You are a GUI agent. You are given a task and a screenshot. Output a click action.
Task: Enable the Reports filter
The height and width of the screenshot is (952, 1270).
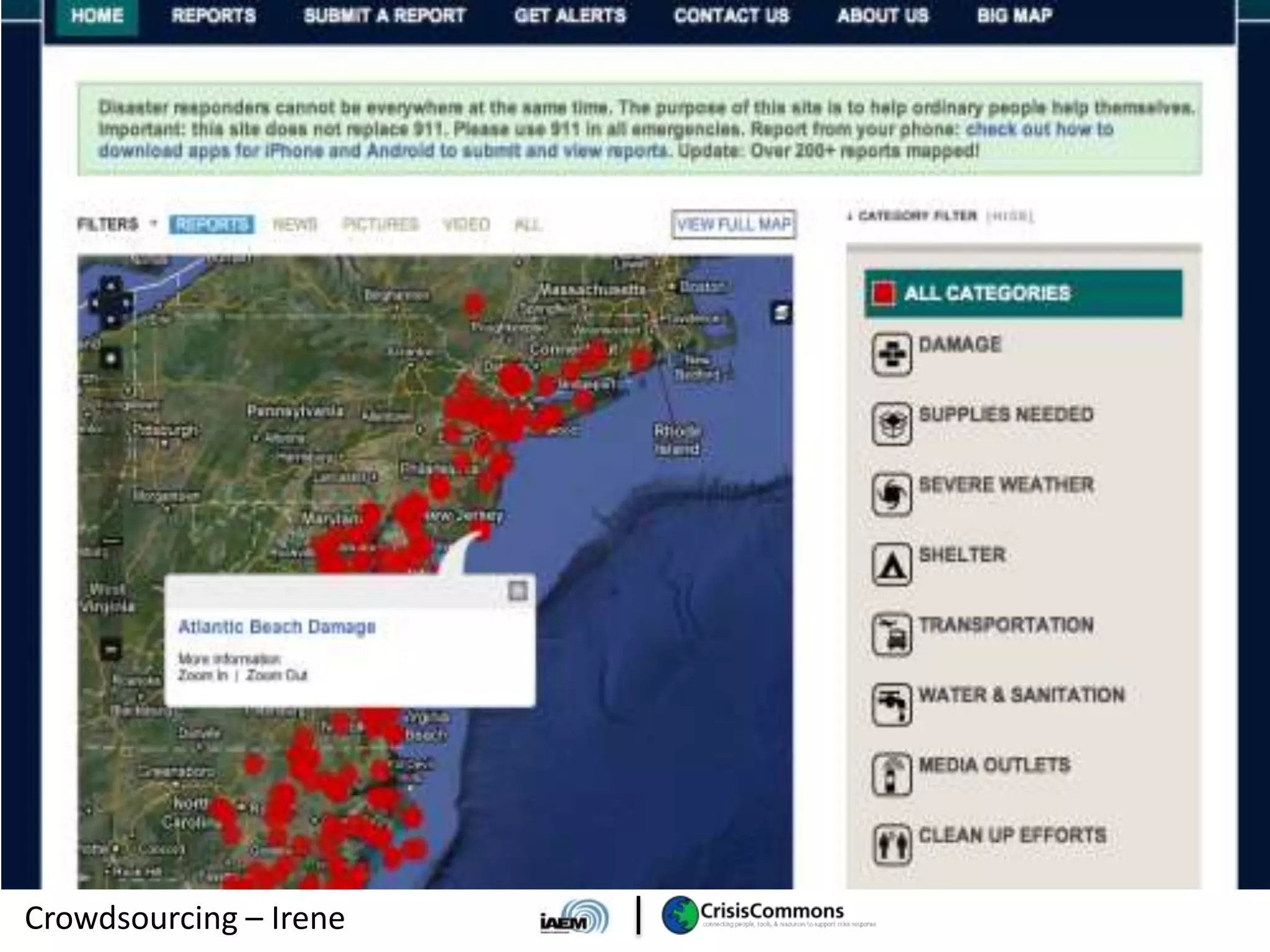(x=211, y=224)
